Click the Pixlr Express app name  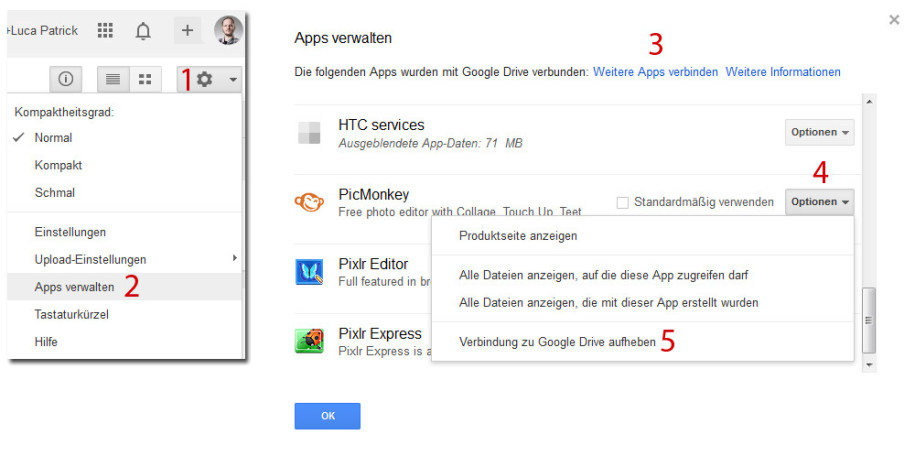[380, 334]
